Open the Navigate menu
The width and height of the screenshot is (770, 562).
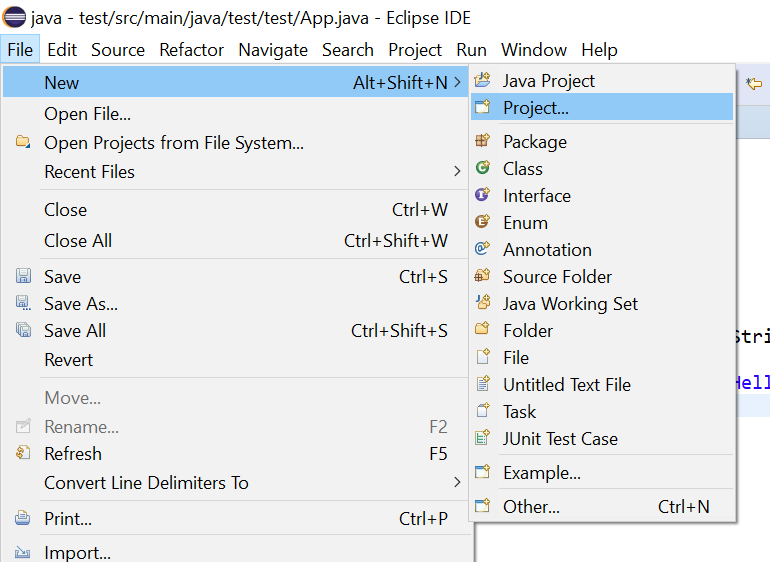[x=273, y=50]
